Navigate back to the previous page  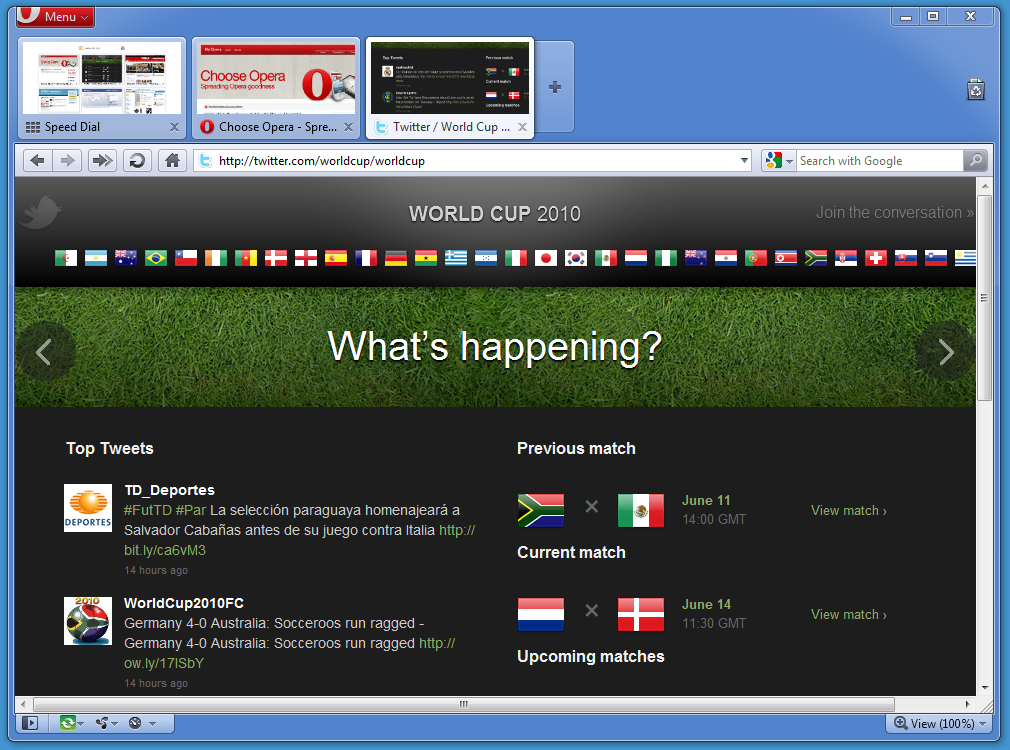coord(36,160)
